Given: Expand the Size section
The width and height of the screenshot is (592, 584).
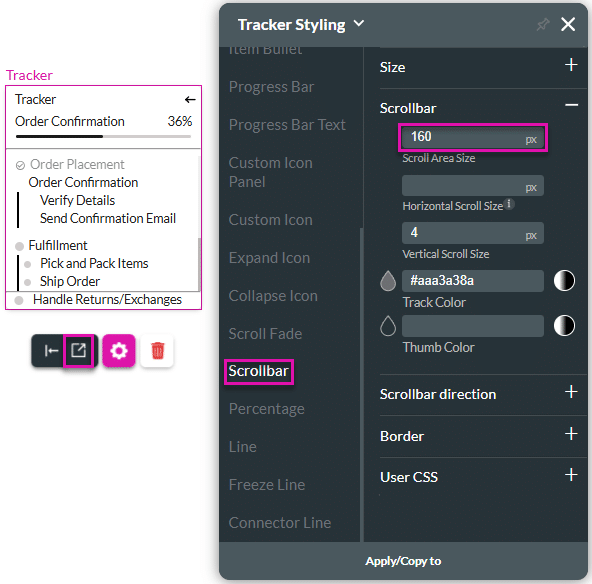Looking at the screenshot, I should click(x=571, y=65).
